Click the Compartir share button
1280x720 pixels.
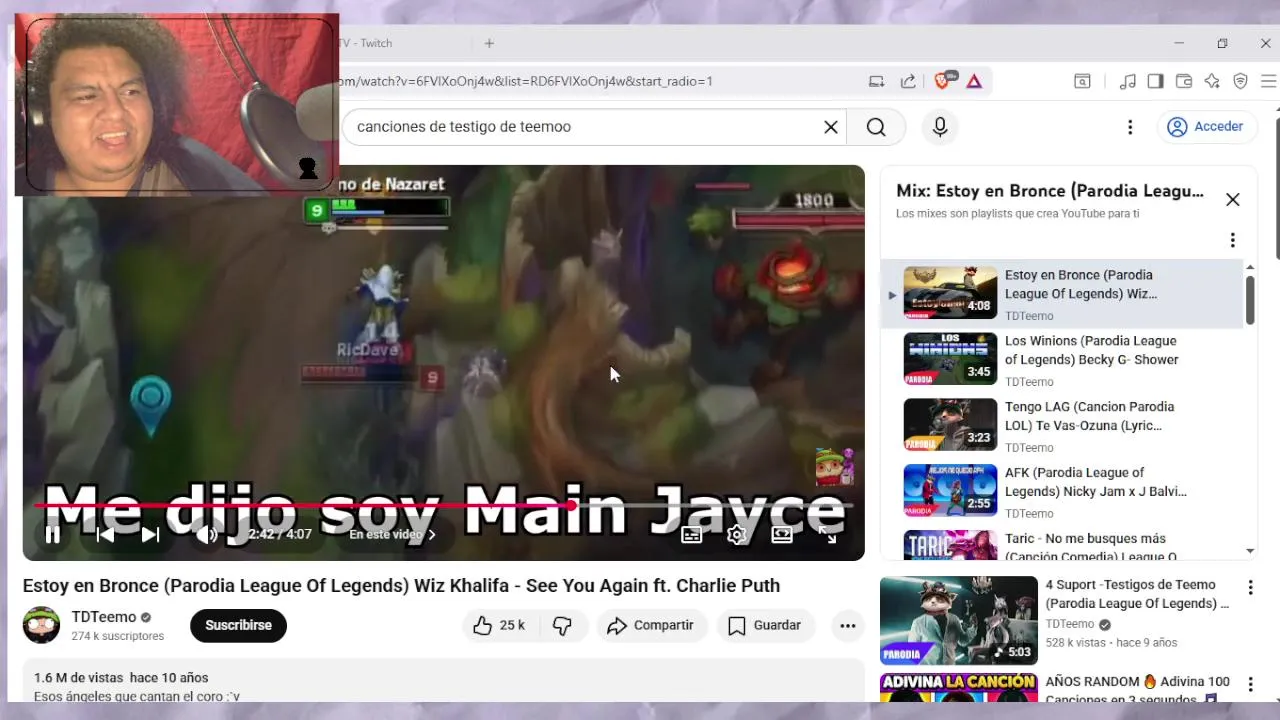(652, 625)
